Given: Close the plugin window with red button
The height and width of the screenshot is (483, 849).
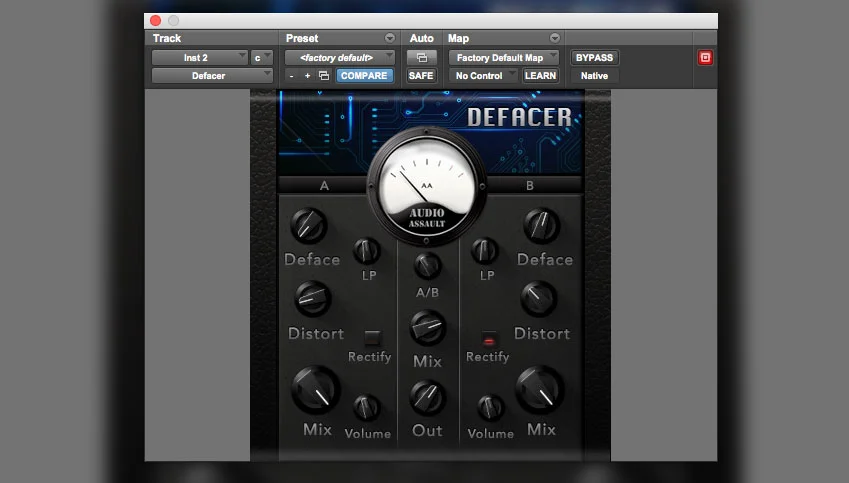Looking at the screenshot, I should click(x=155, y=21).
